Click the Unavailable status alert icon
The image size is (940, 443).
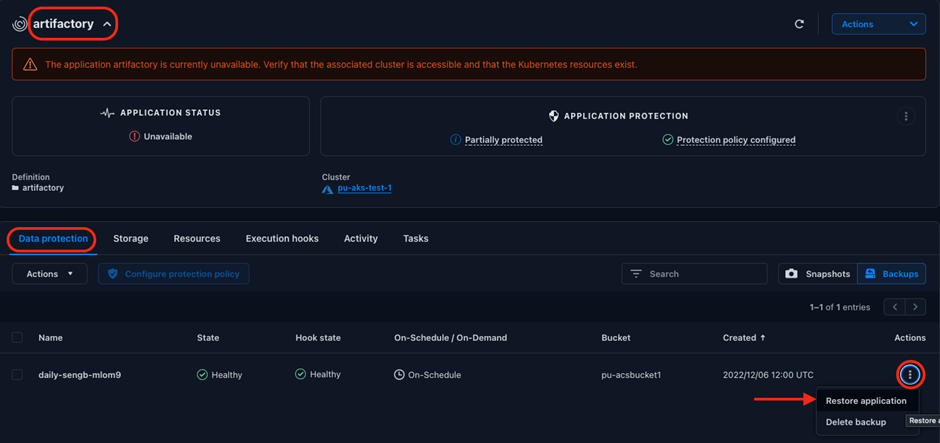pos(134,137)
